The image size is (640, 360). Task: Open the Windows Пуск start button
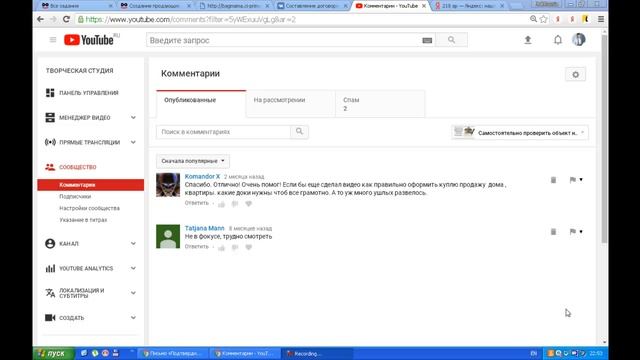(x=54, y=353)
